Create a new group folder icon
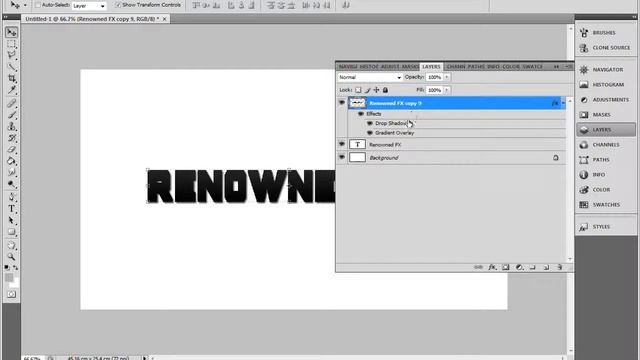Image resolution: width=640 pixels, height=360 pixels. (x=533, y=267)
